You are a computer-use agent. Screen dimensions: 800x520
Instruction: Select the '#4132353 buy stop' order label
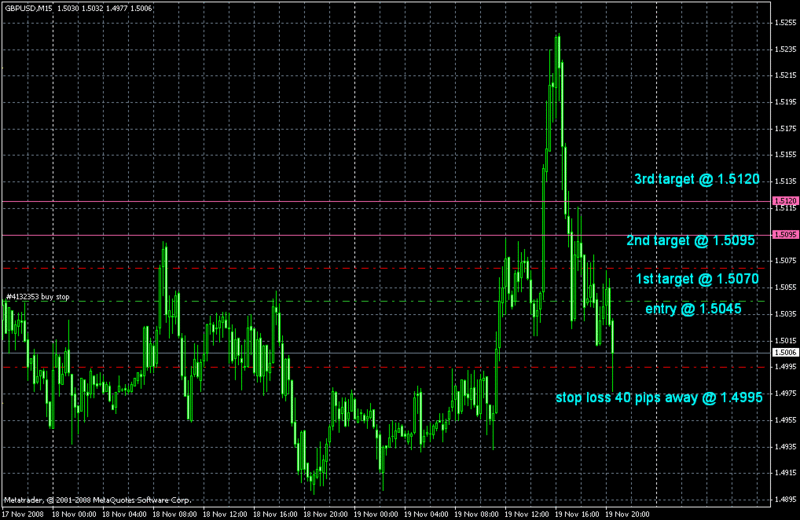pos(38,296)
